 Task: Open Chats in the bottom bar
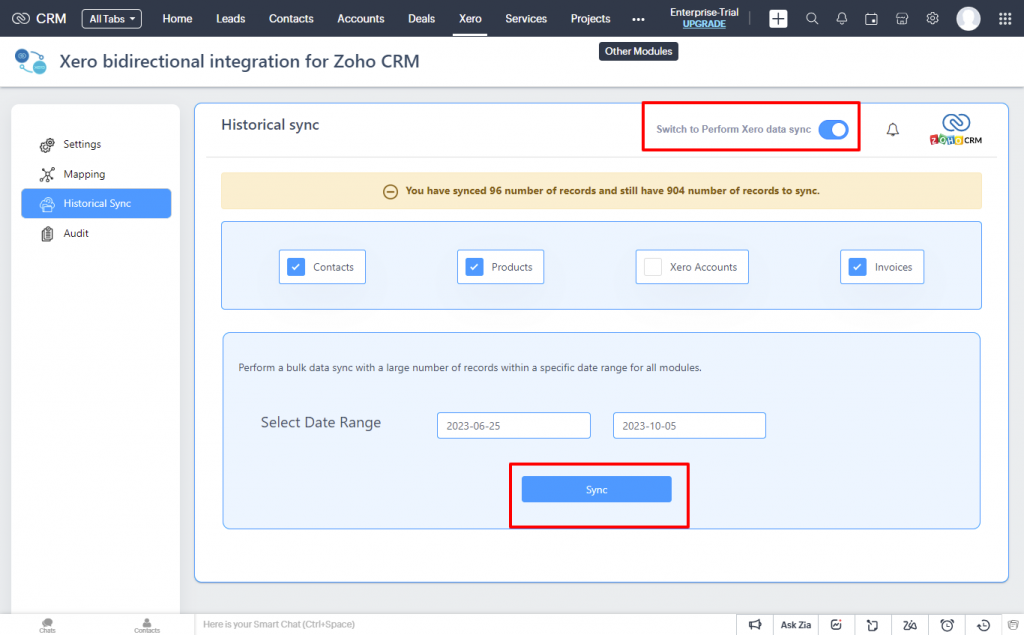pyautogui.click(x=47, y=626)
